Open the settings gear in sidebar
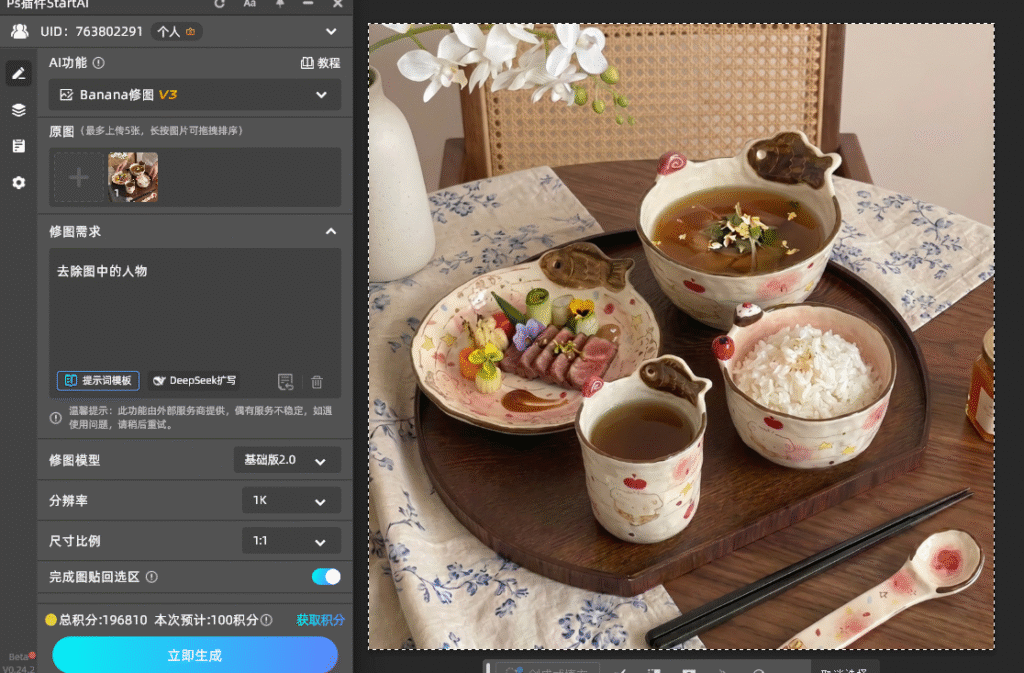The height and width of the screenshot is (673, 1024). click(x=18, y=182)
